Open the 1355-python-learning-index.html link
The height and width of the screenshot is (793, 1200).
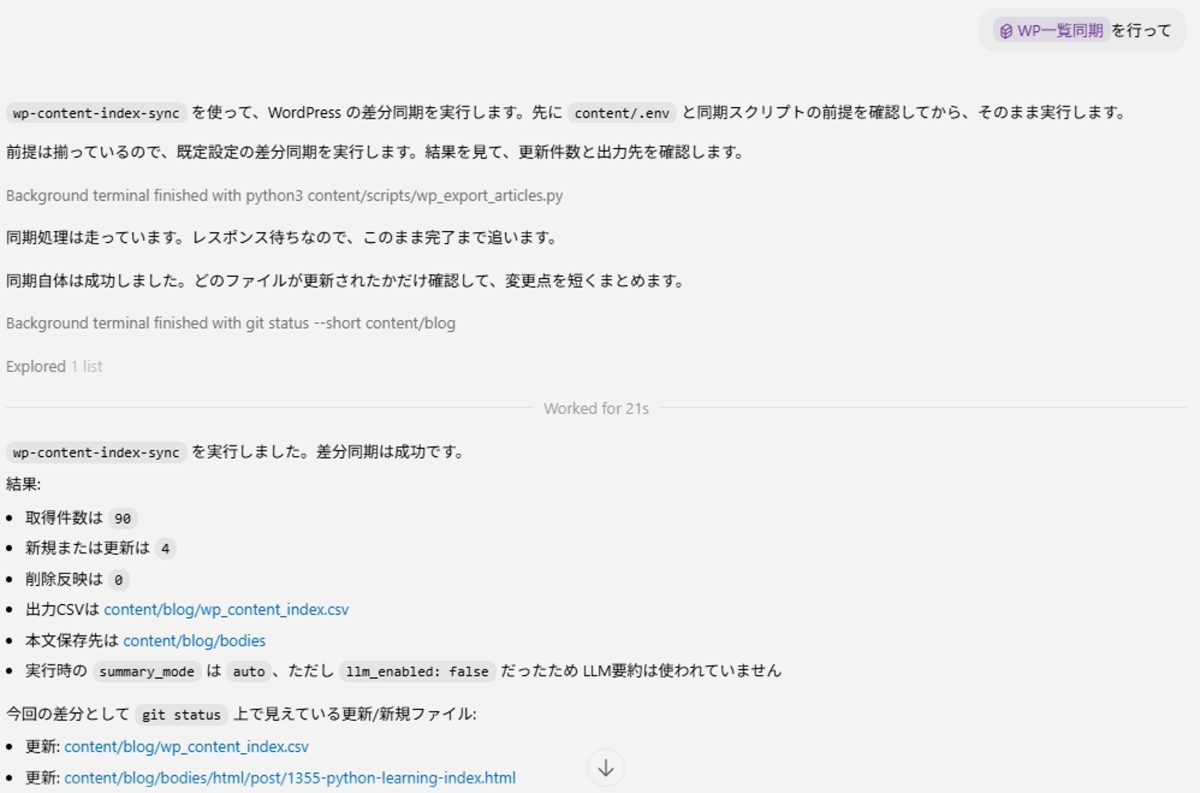click(x=290, y=777)
